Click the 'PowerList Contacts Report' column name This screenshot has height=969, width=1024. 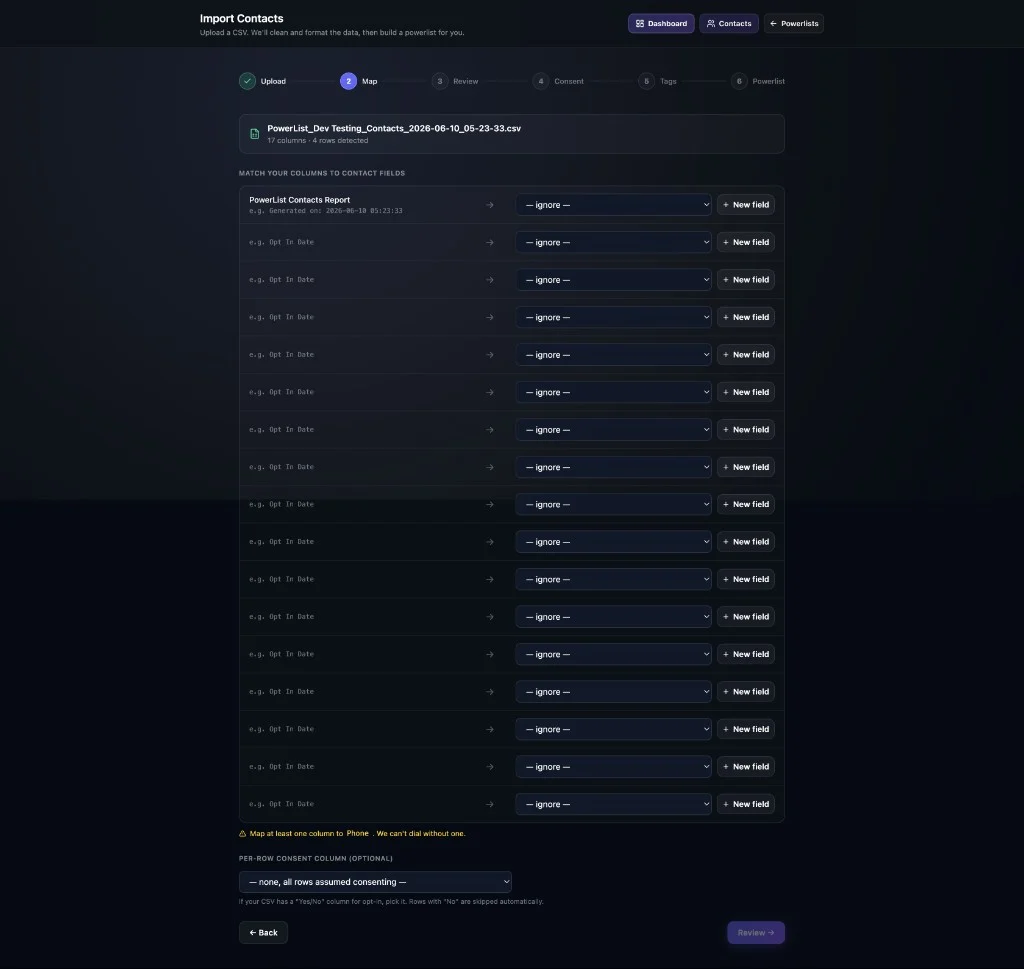(300, 200)
